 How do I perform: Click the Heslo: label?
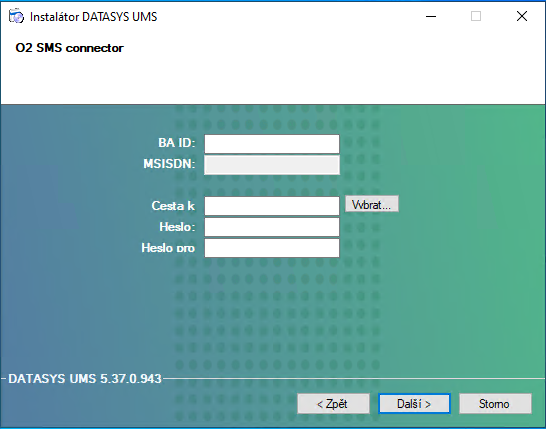click(177, 227)
